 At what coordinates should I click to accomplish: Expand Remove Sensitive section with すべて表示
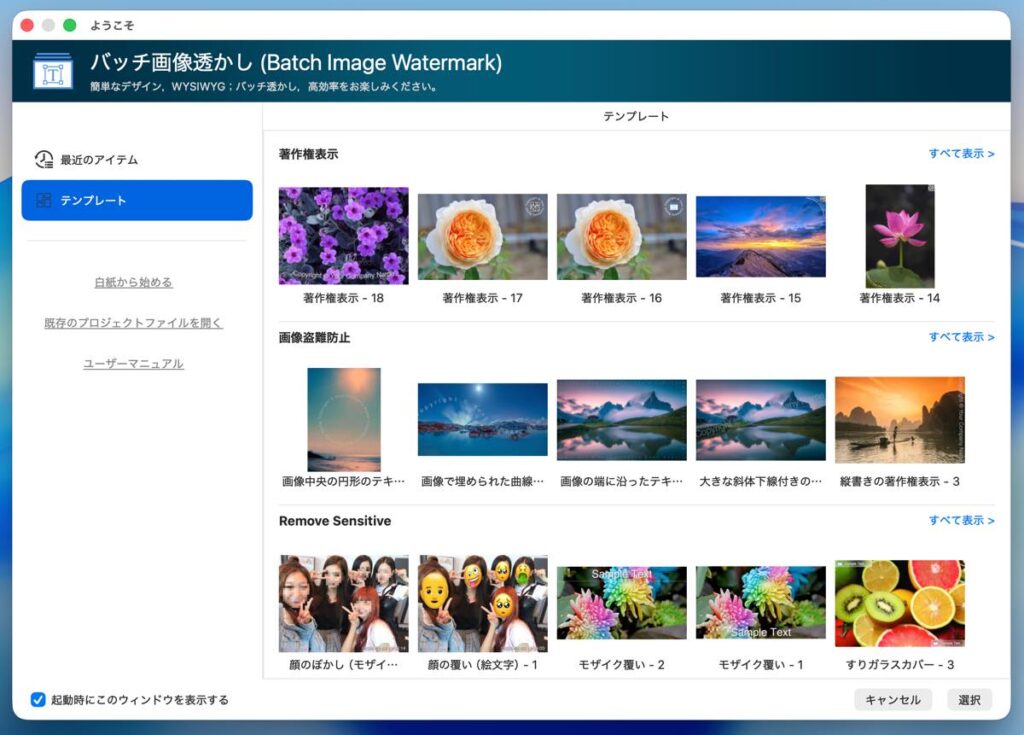[x=961, y=521]
